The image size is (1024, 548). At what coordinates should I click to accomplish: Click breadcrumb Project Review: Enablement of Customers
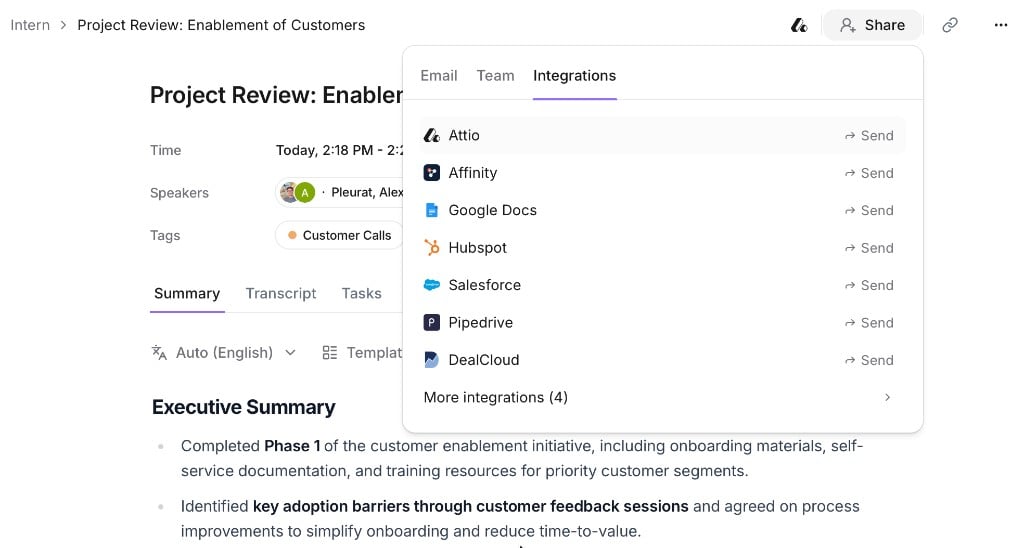tap(221, 25)
